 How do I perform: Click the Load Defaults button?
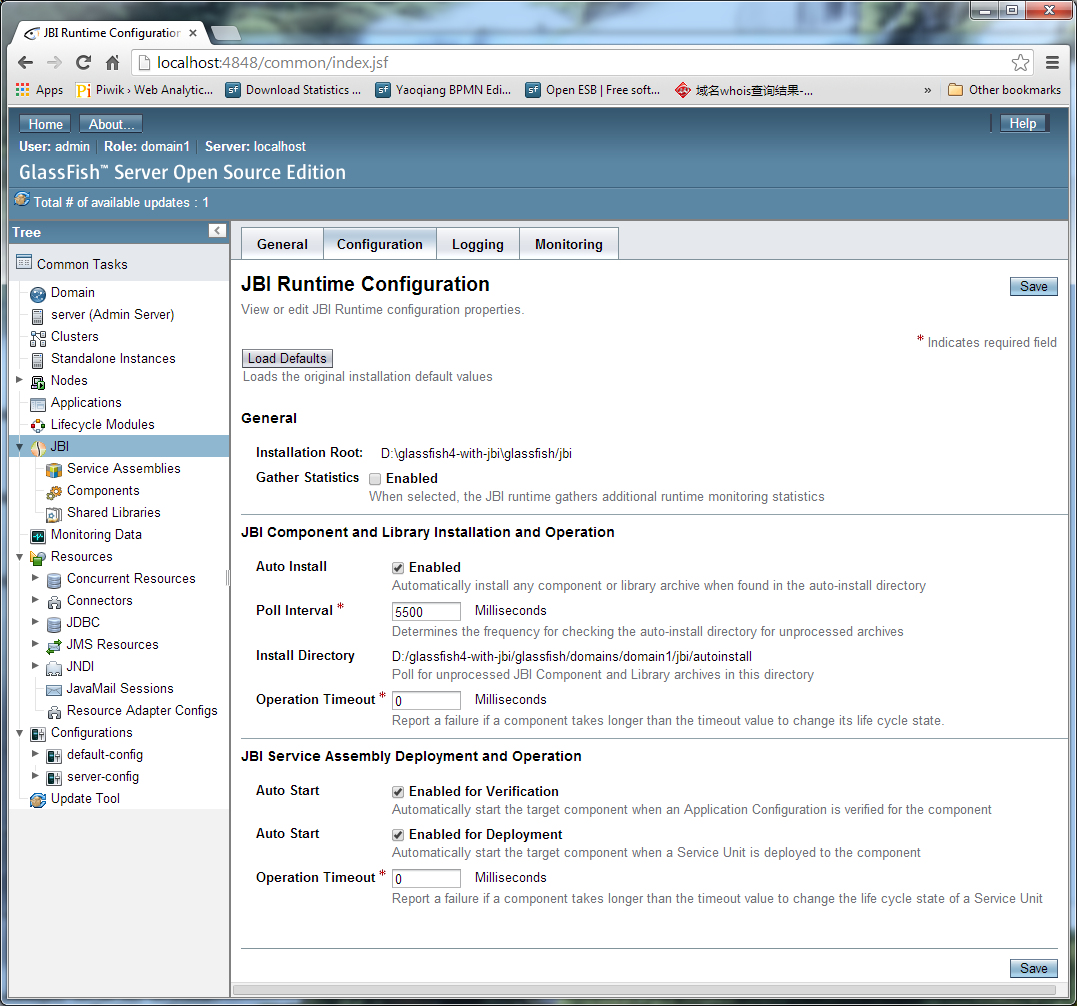pyautogui.click(x=287, y=358)
